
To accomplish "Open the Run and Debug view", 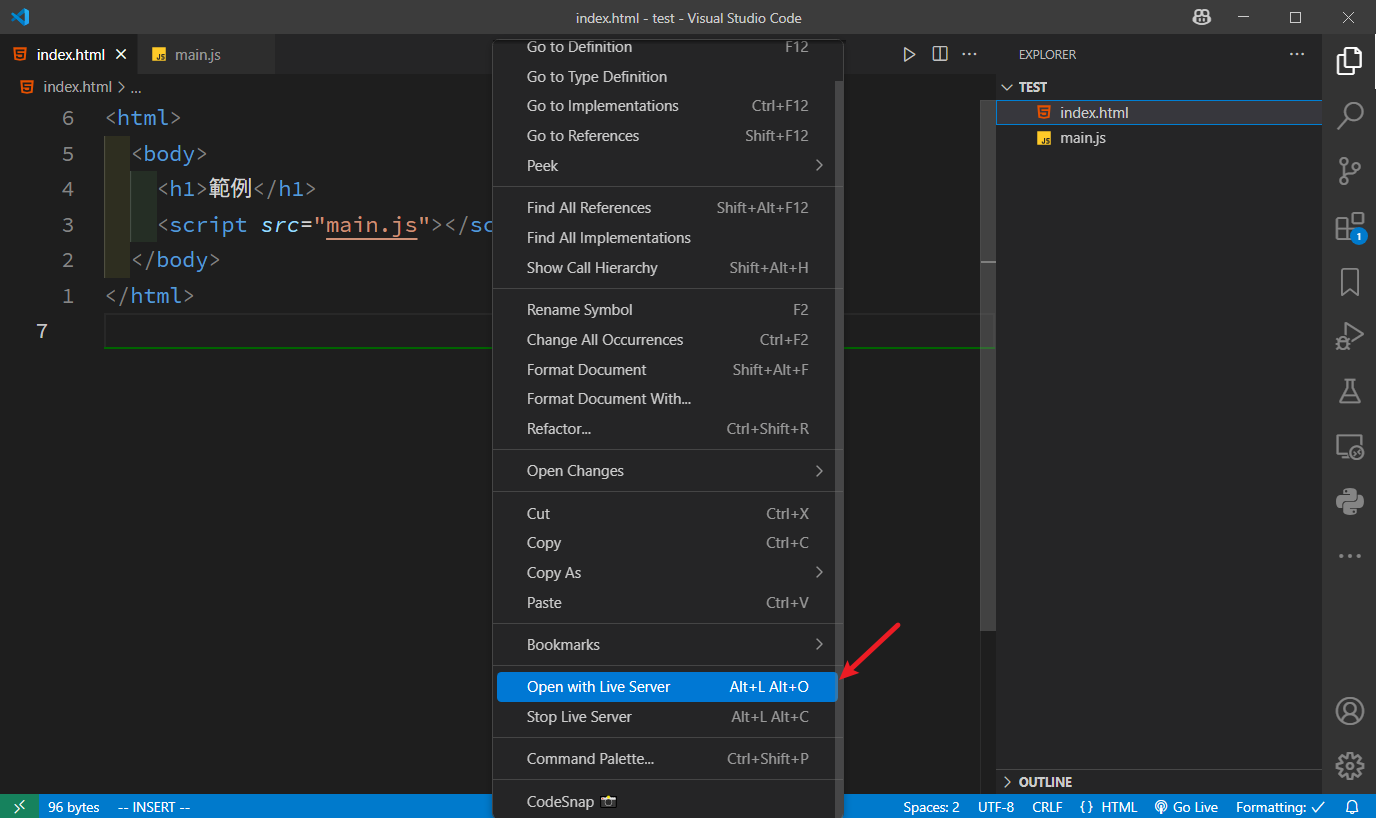I will [1349, 336].
